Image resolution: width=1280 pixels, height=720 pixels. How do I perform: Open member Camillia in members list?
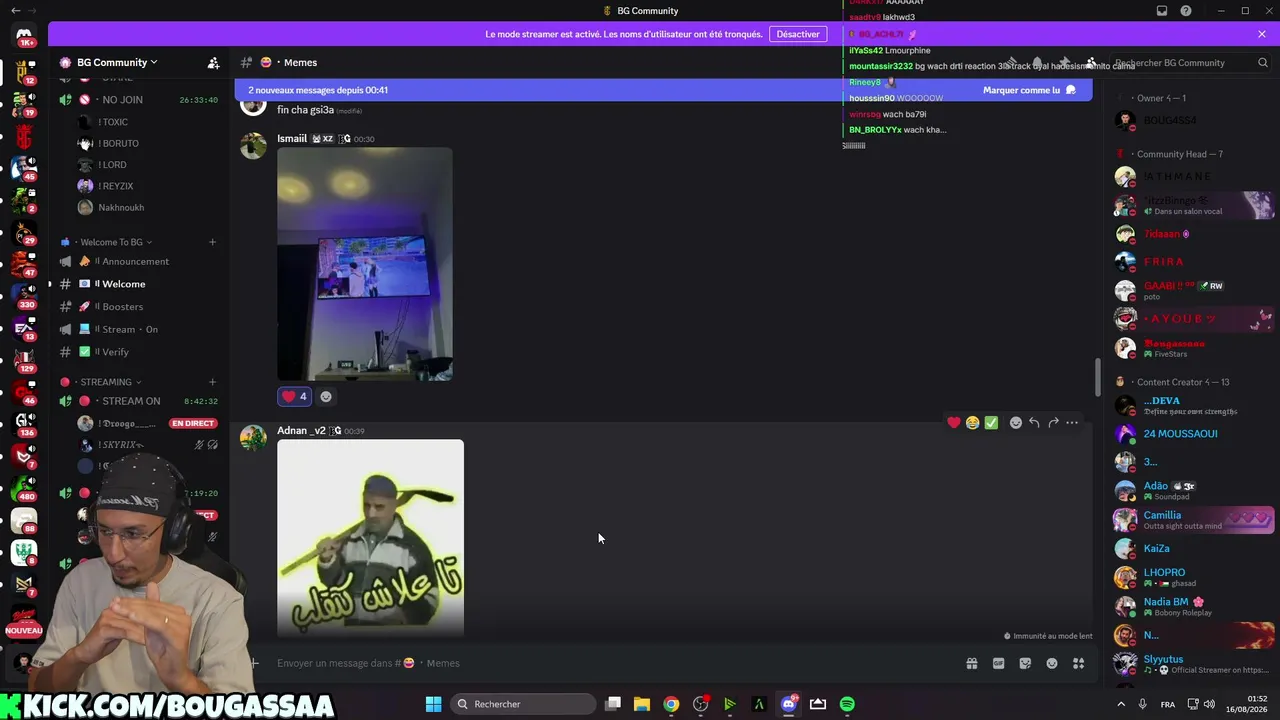[1194, 520]
